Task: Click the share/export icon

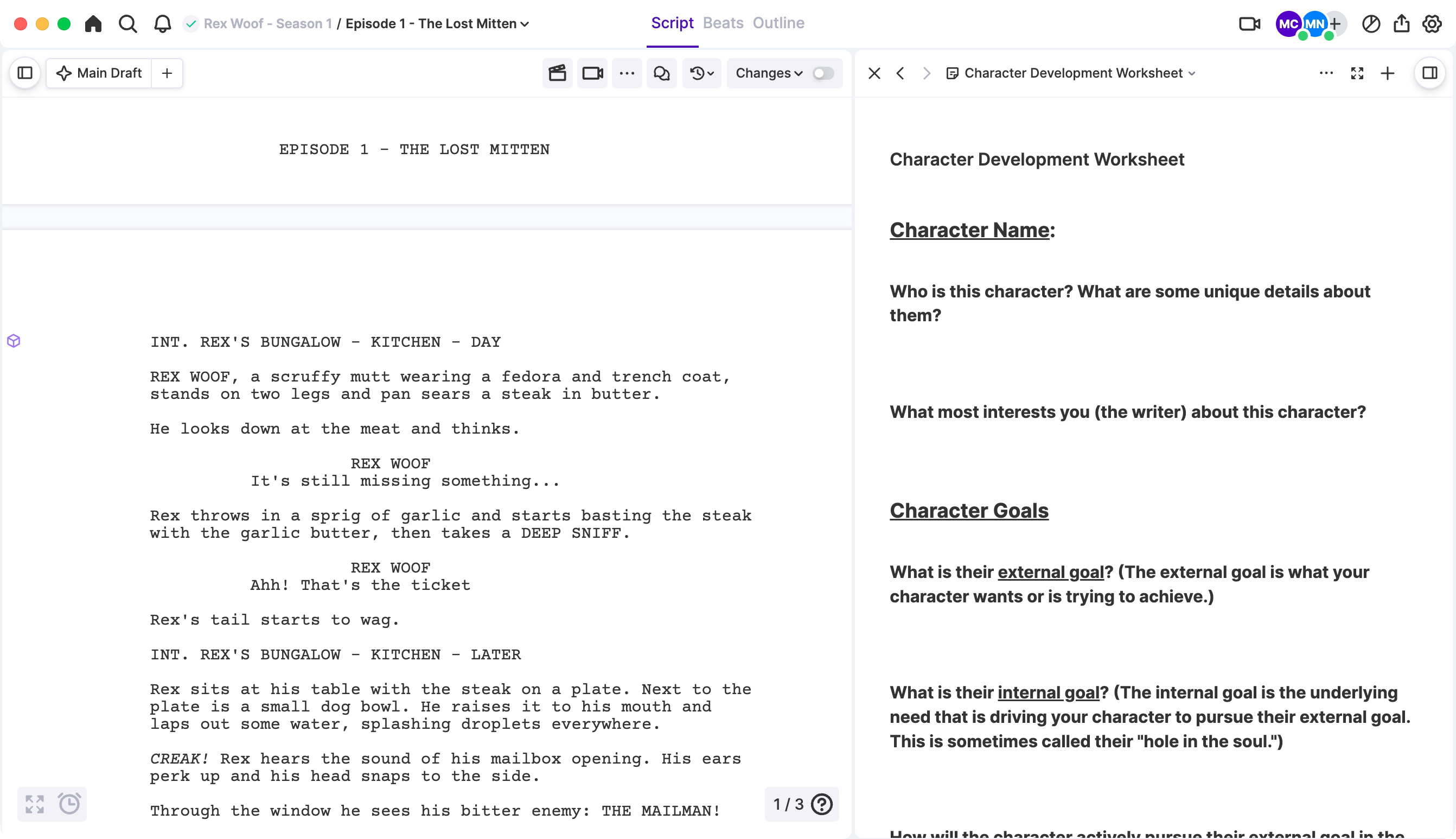Action: coord(1401,24)
